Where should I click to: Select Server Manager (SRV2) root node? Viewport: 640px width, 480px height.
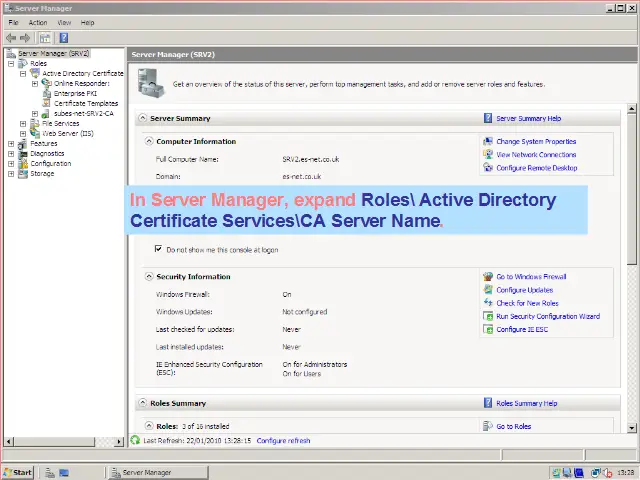pos(53,53)
